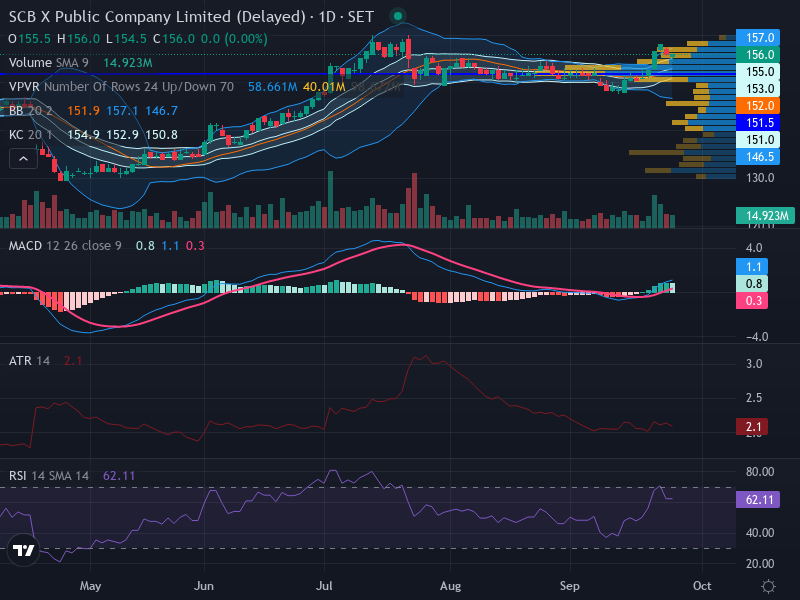The width and height of the screenshot is (800, 600).
Task: Click the Volume SMA value 14.923M in legend
Action: (128, 63)
